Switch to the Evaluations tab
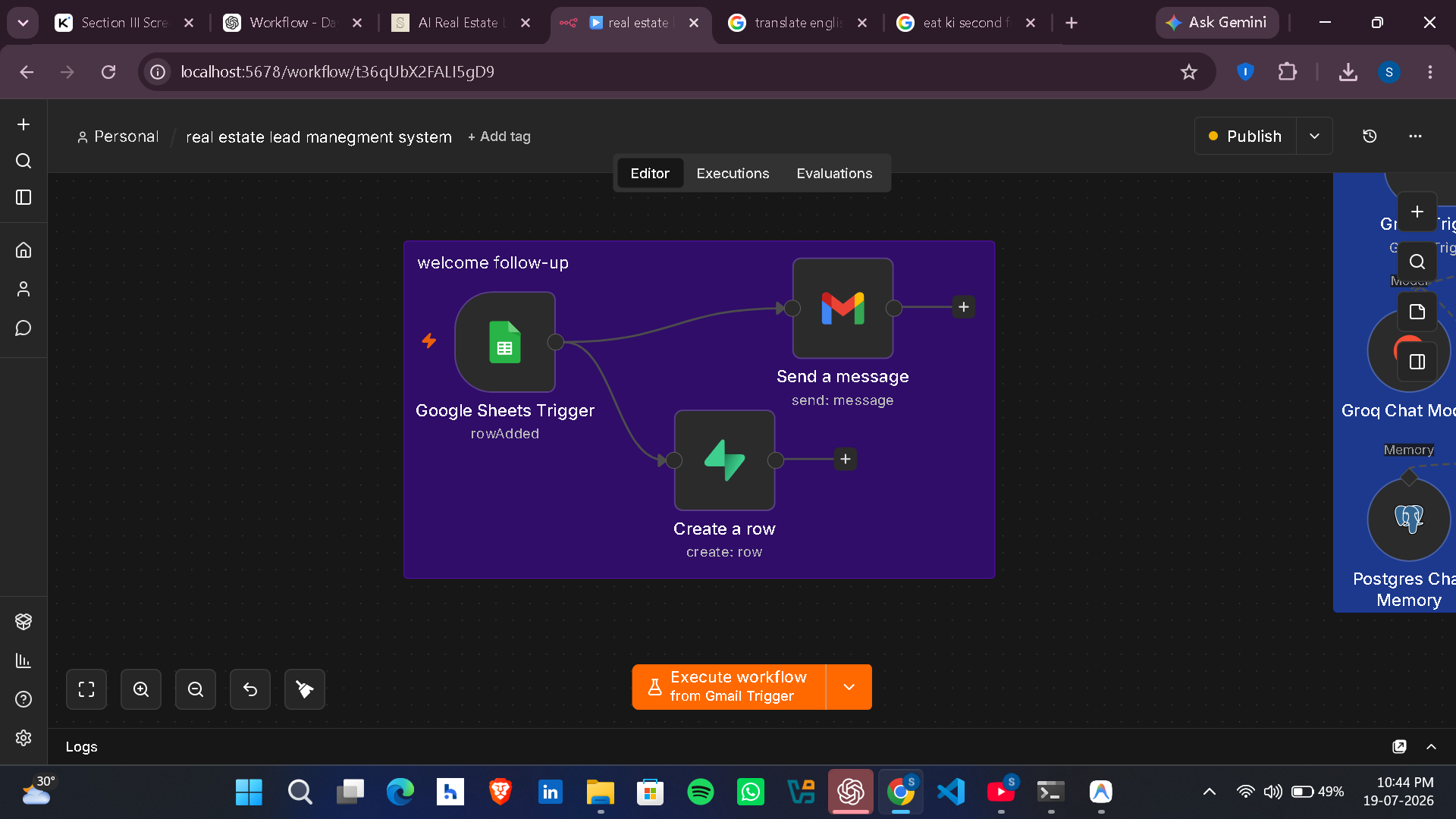The image size is (1456, 819). tap(834, 174)
